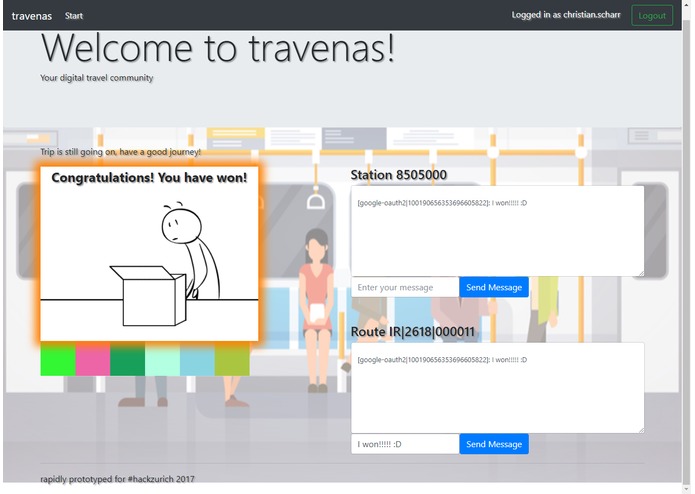Image resolution: width=695 pixels, height=494 pixels.
Task: Select the pale mint color tile
Action: pyautogui.click(x=162, y=359)
